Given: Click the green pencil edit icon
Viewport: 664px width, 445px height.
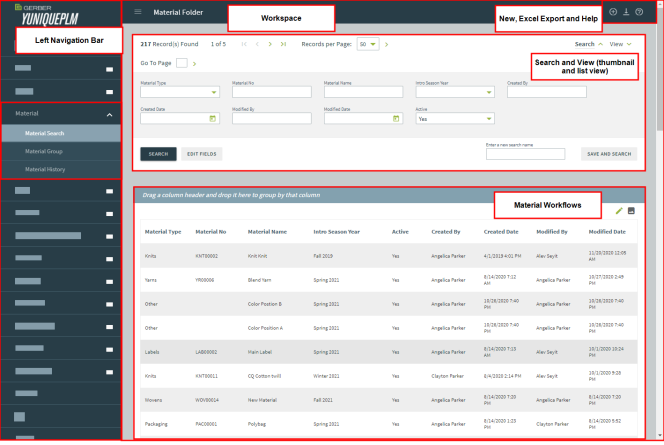Looking at the screenshot, I should coord(619,211).
